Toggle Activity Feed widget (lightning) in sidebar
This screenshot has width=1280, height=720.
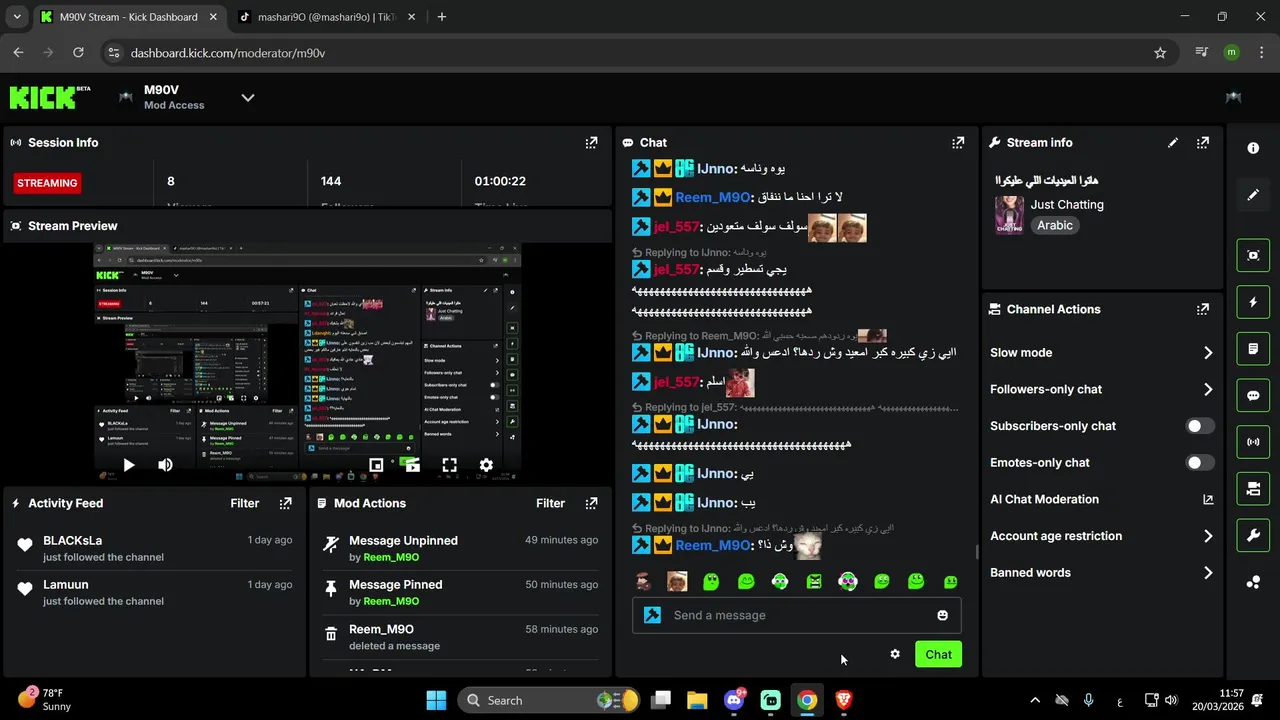point(1253,302)
